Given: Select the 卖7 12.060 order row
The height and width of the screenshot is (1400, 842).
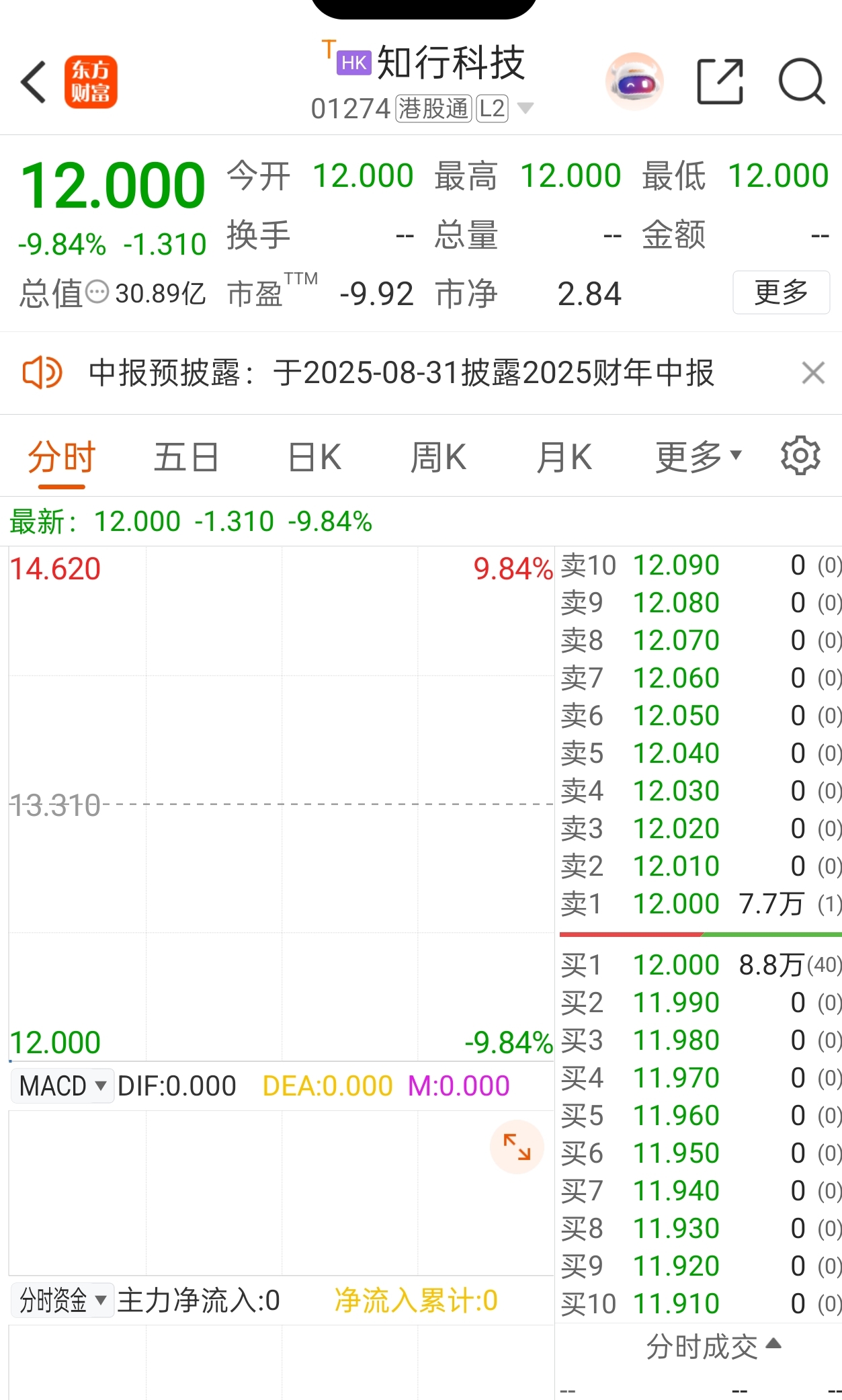Looking at the screenshot, I should (x=701, y=677).
